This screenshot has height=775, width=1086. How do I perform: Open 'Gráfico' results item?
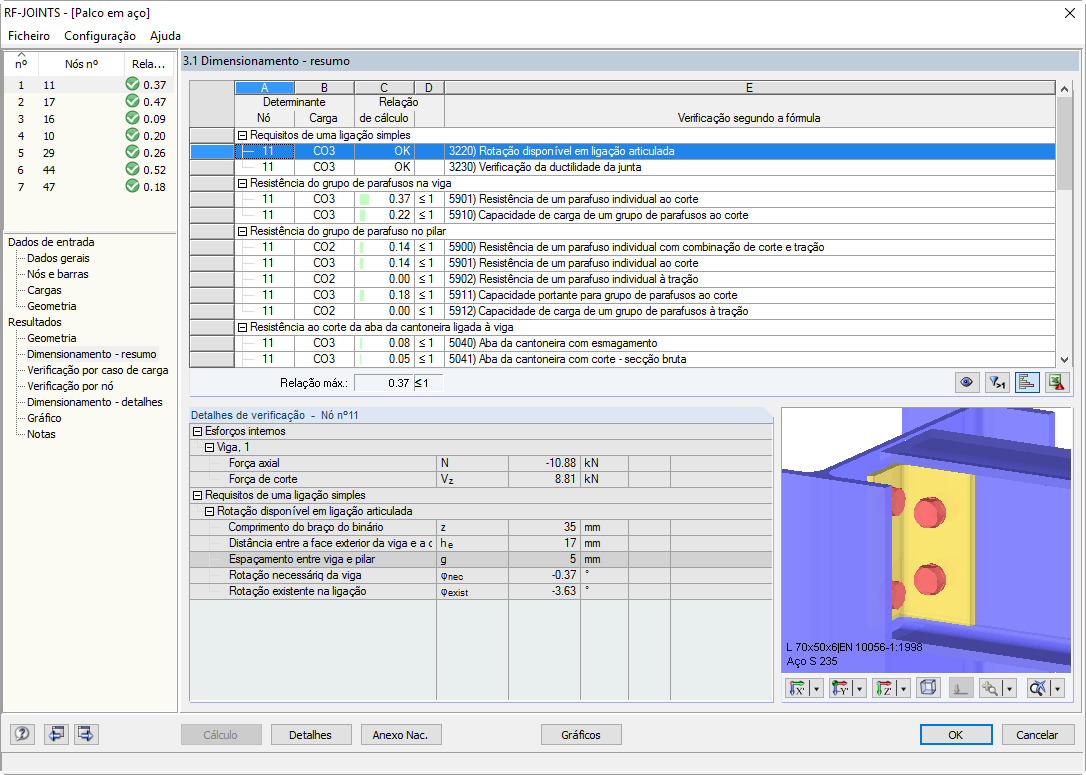44,418
